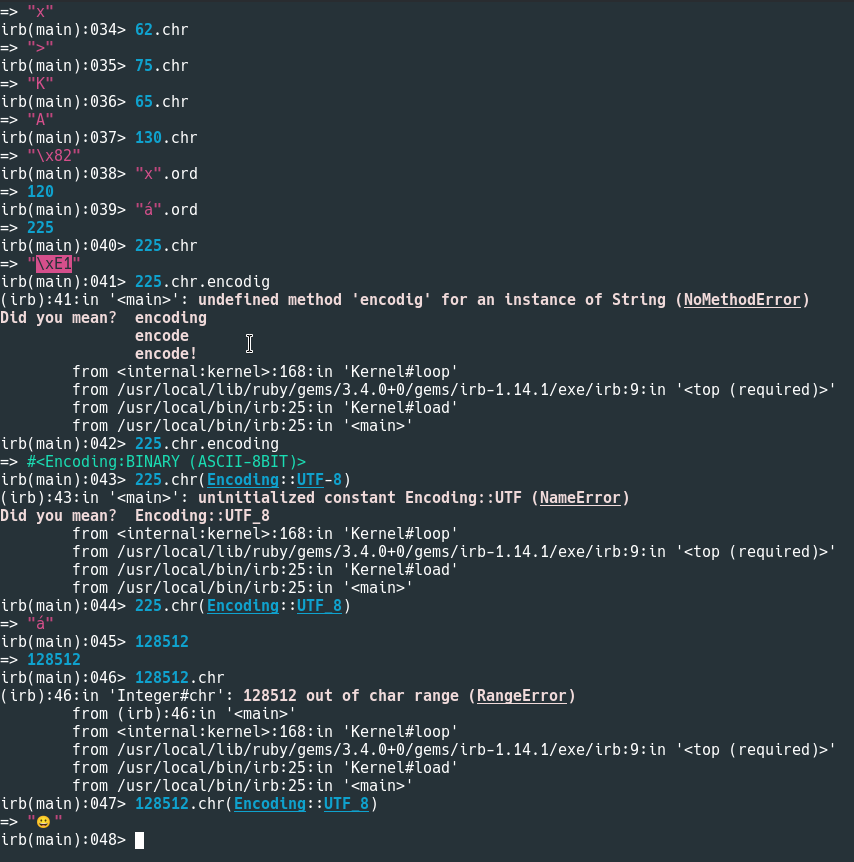854x862 pixels.
Task: Click the highlighted "\xE1" output string
Action: (54, 264)
